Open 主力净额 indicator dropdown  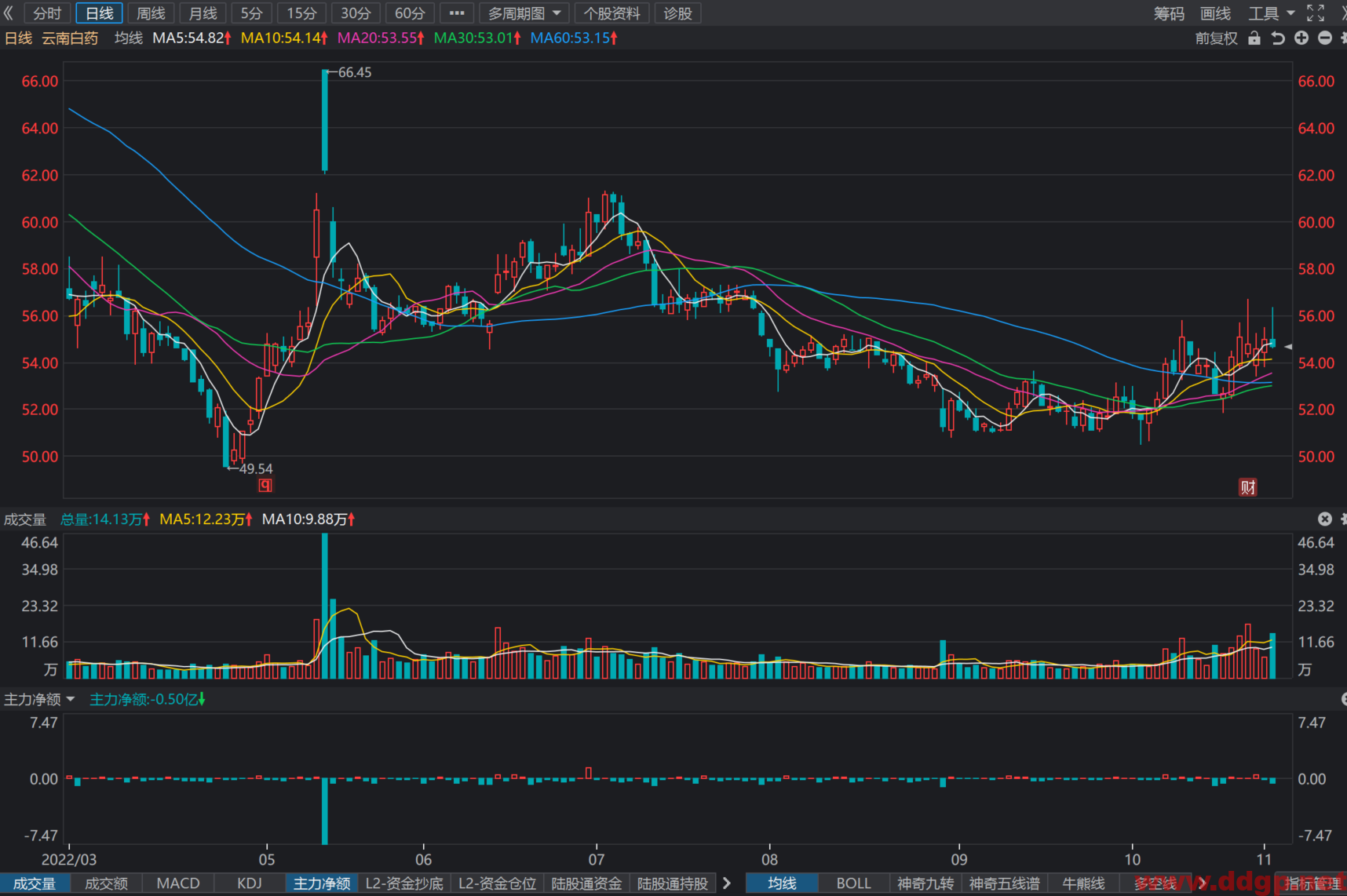coord(39,699)
